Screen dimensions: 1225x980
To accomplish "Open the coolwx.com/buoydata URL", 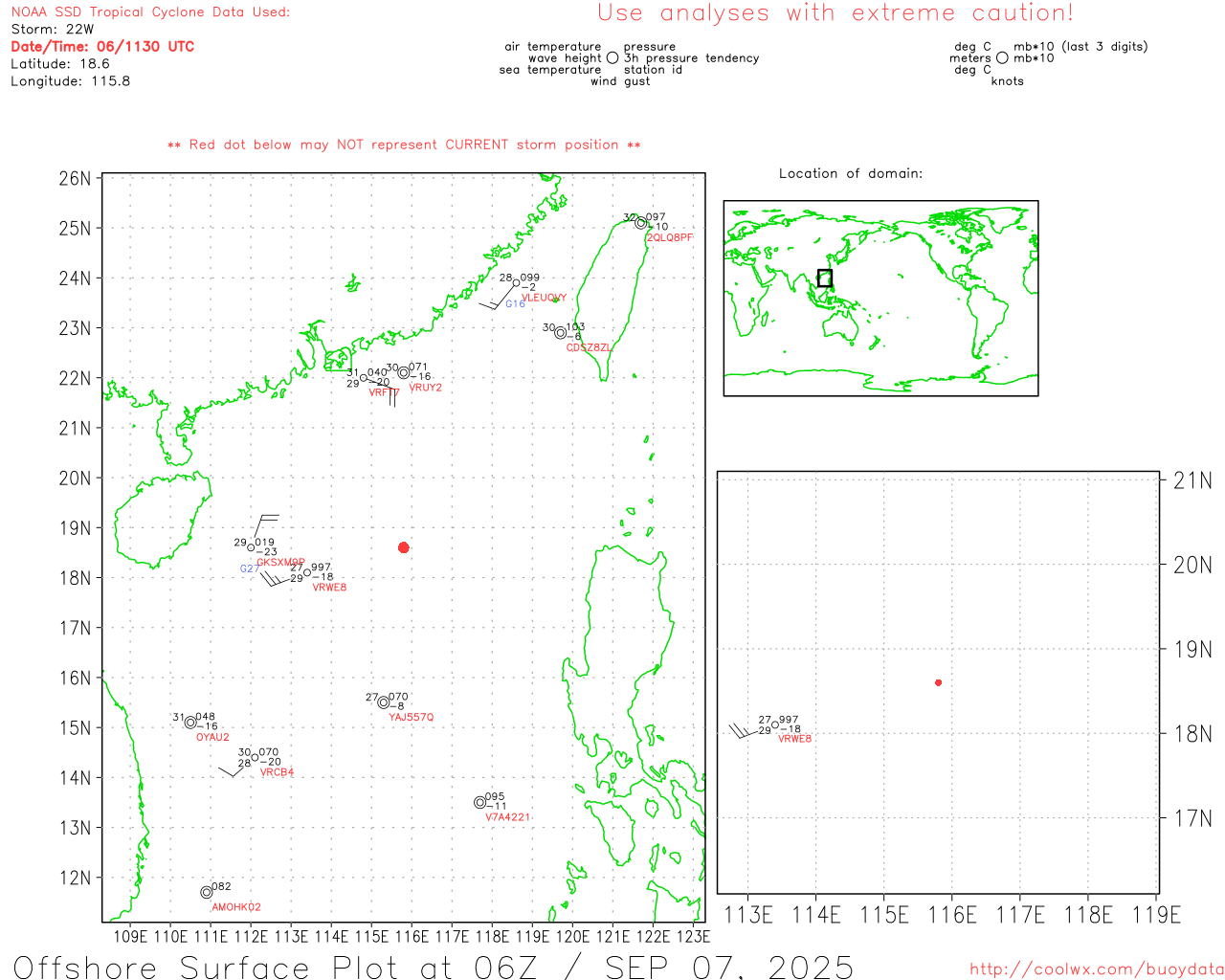I will [x=1097, y=969].
